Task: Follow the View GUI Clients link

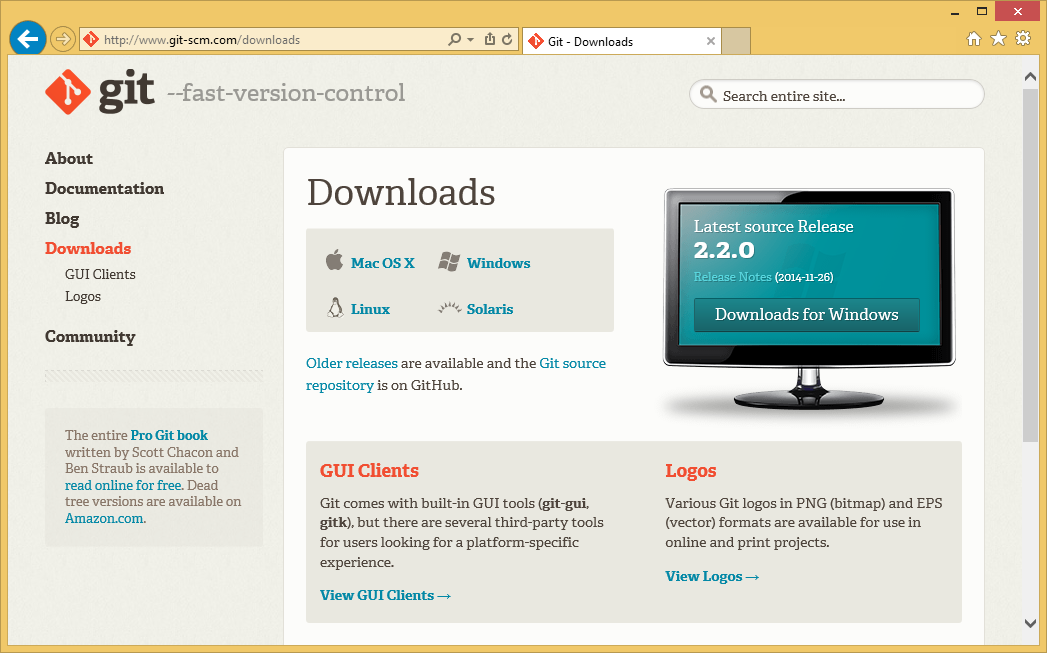Action: tap(385, 596)
